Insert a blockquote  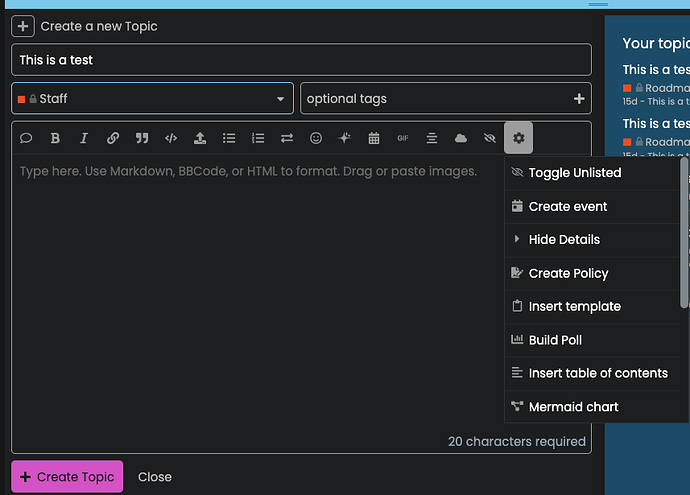pos(142,138)
